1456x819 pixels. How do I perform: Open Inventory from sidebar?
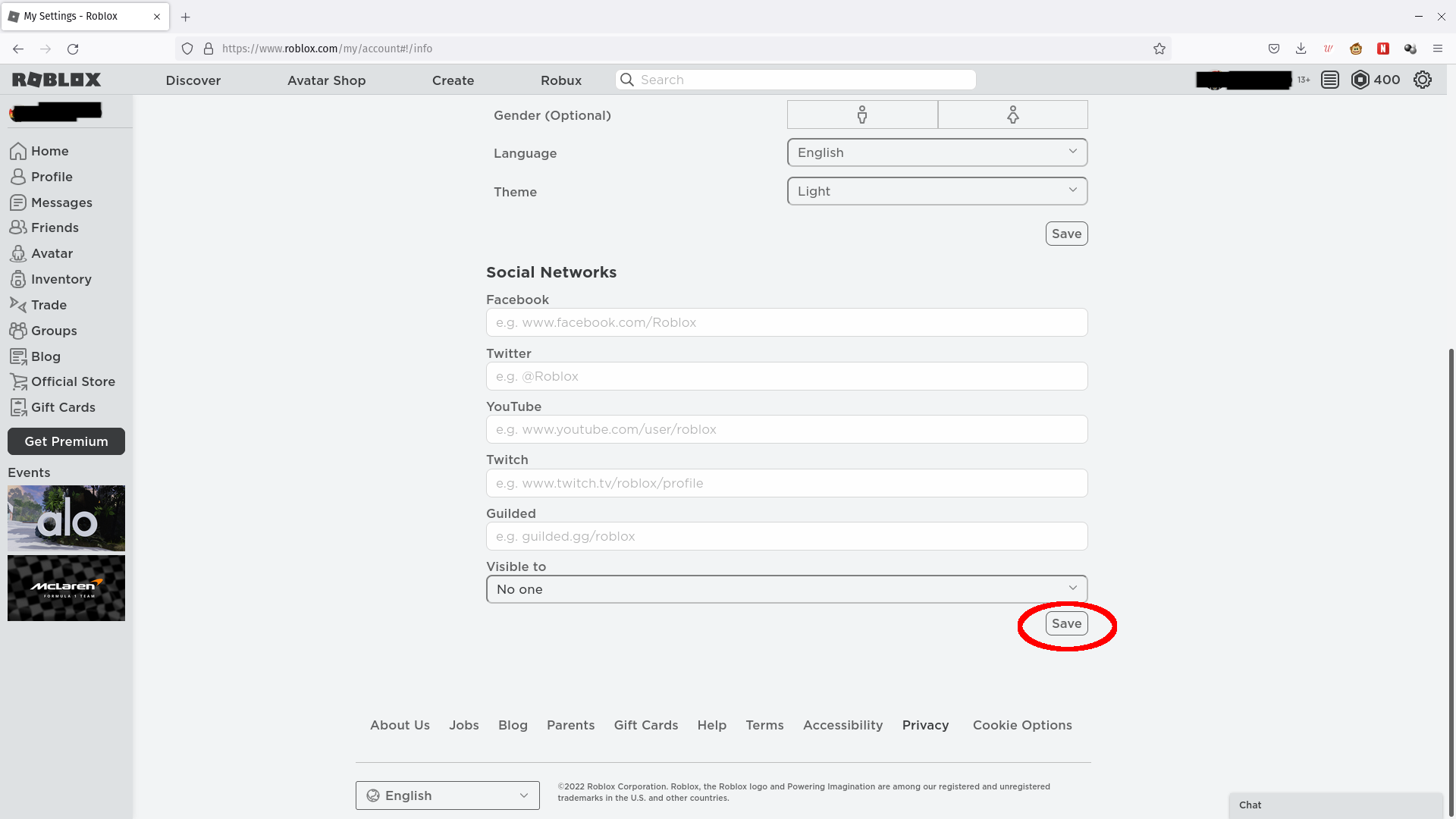(51, 279)
